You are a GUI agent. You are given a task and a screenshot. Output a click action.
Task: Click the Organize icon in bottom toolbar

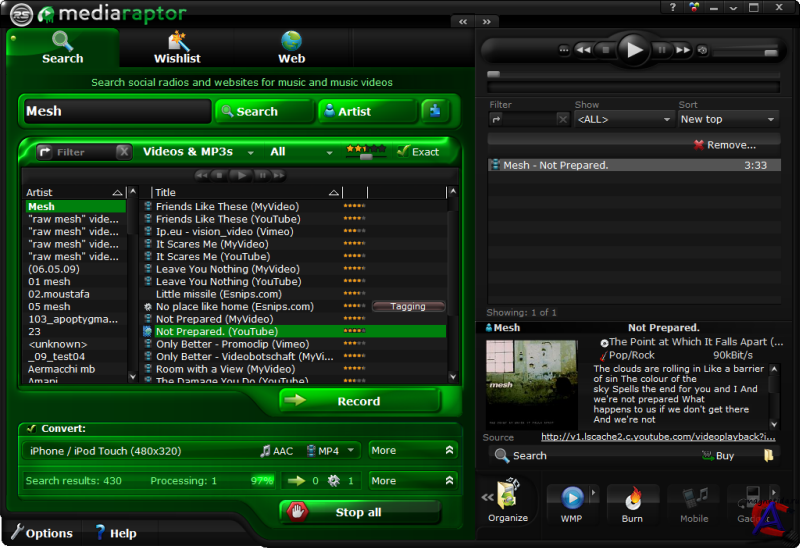pyautogui.click(x=507, y=500)
